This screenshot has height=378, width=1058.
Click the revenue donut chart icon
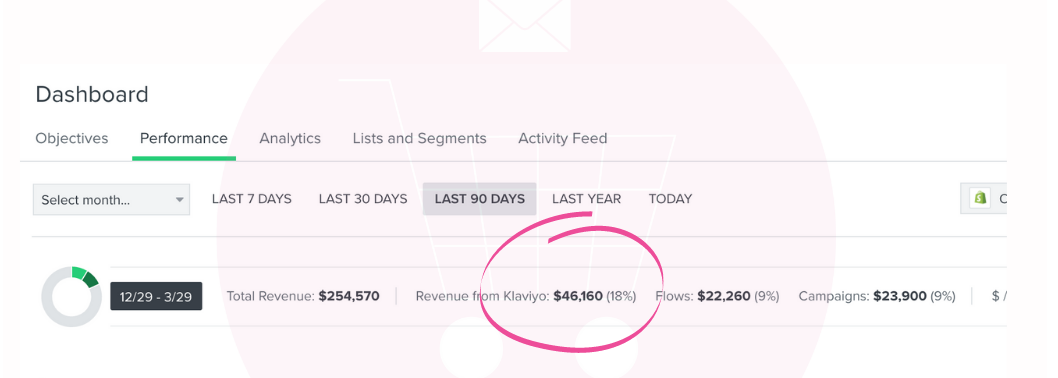tap(71, 296)
